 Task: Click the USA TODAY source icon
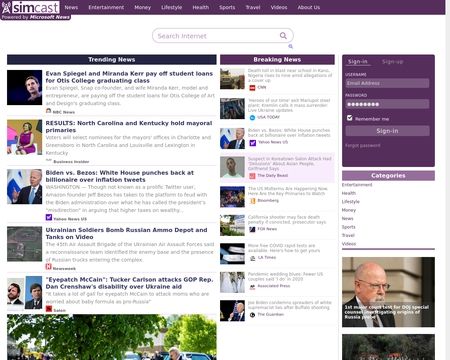coord(252,117)
